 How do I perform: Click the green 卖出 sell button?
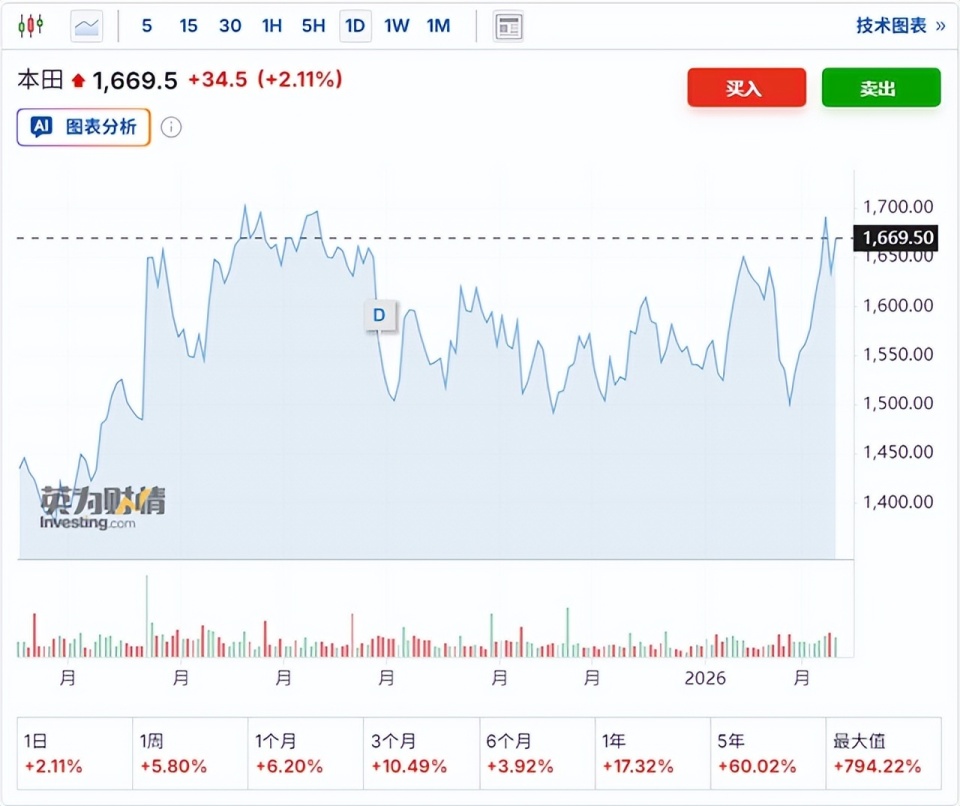pyautogui.click(x=881, y=88)
